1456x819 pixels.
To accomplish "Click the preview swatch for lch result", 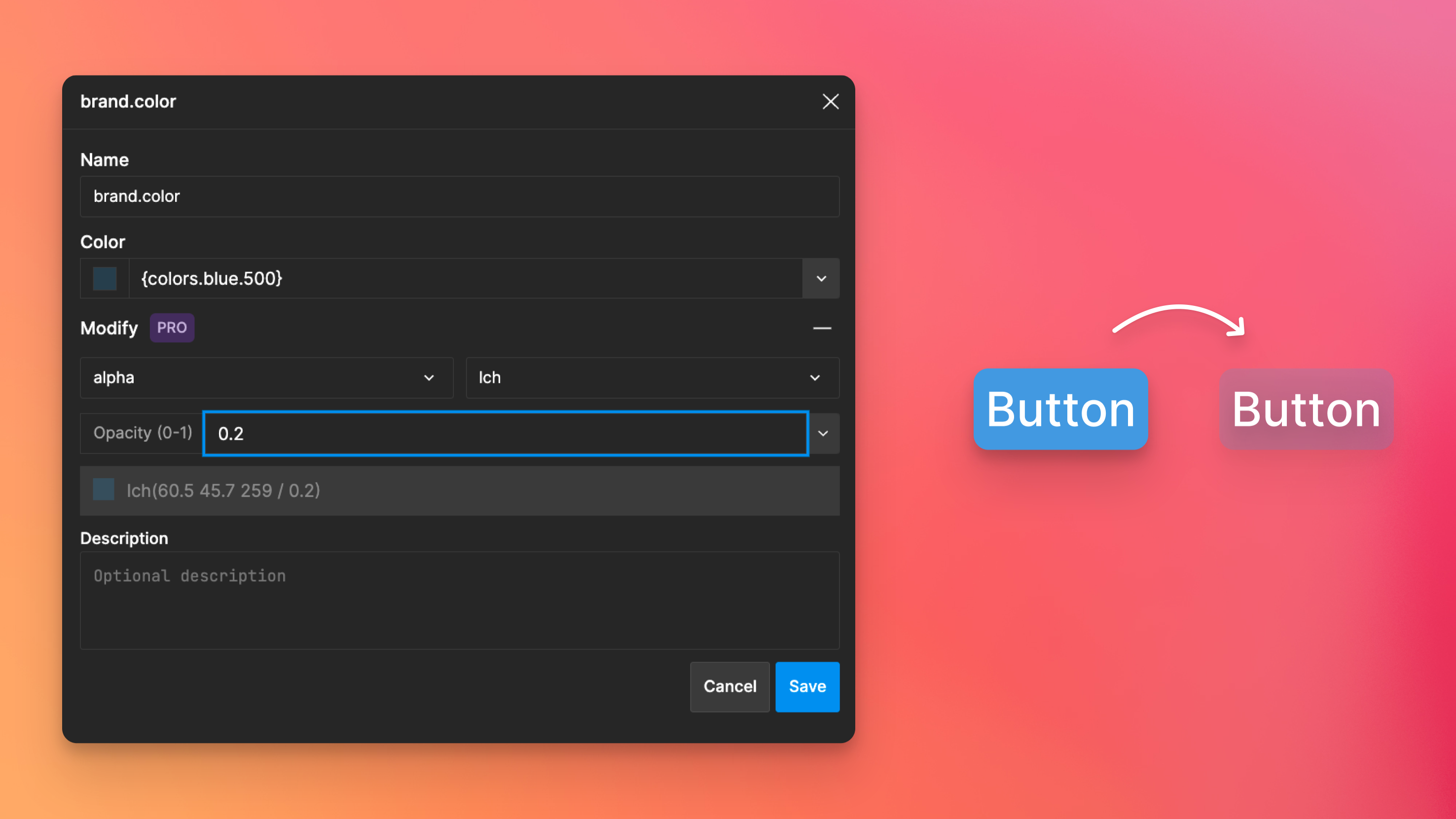I will pos(102,490).
